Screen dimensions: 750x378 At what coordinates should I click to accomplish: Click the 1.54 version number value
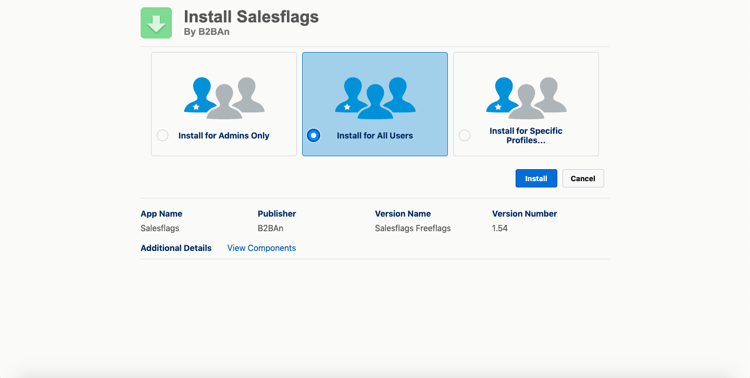(x=500, y=228)
